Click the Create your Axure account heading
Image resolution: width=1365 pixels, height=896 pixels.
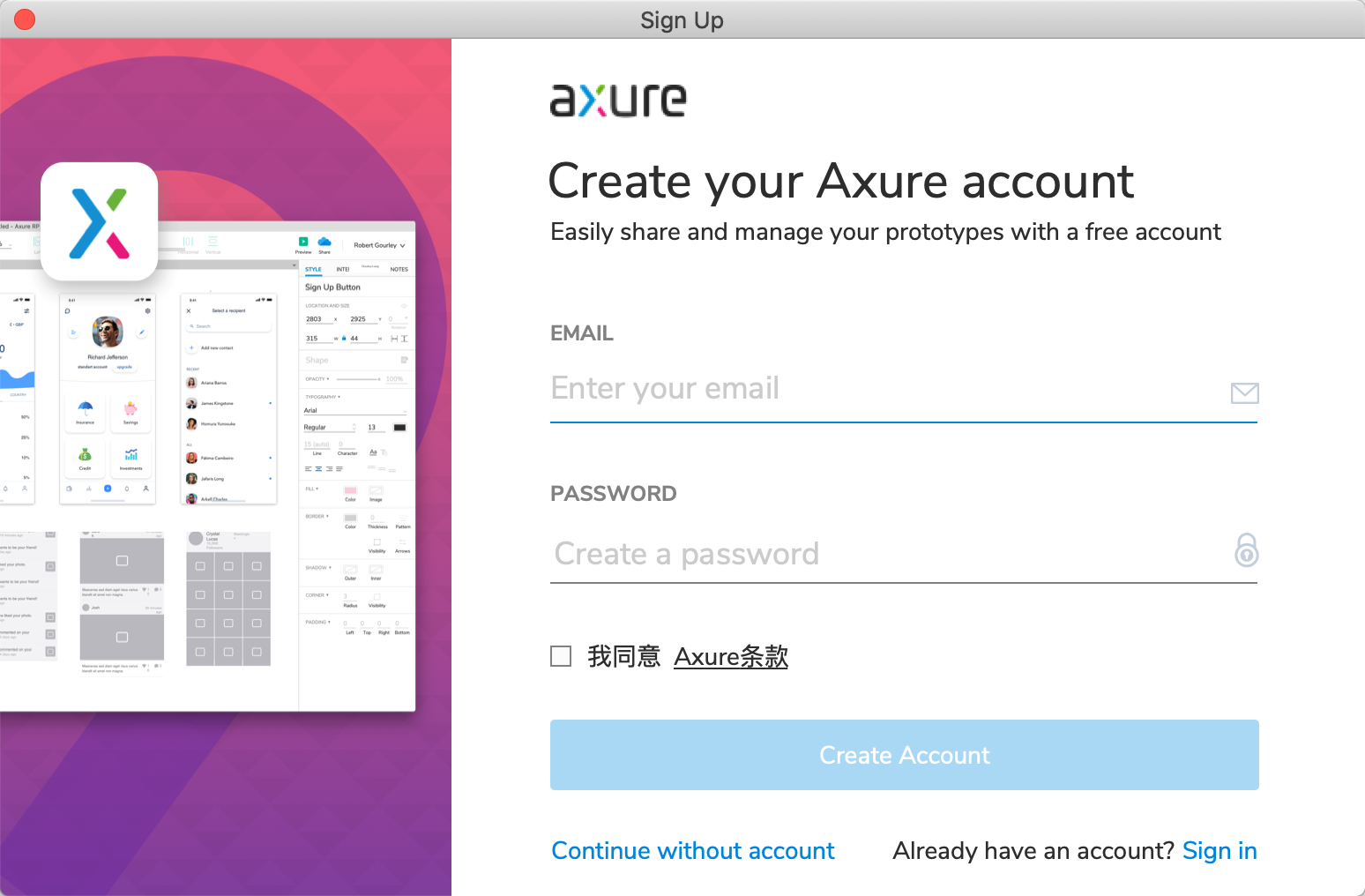tap(841, 182)
